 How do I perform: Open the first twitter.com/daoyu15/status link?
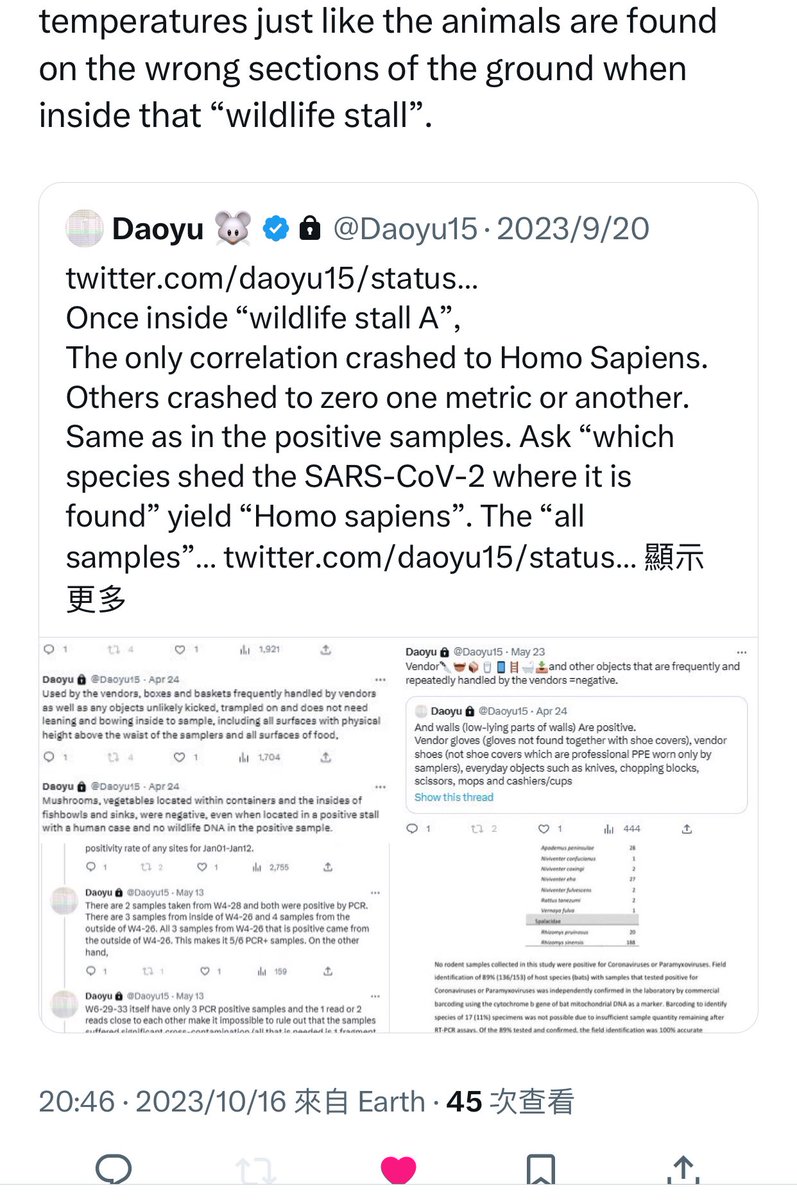[x=272, y=278]
